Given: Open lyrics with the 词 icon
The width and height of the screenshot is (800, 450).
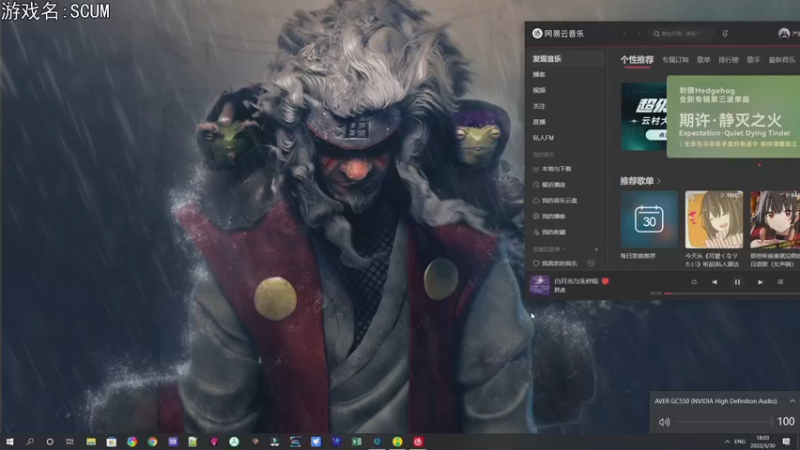Looking at the screenshot, I should 780,282.
